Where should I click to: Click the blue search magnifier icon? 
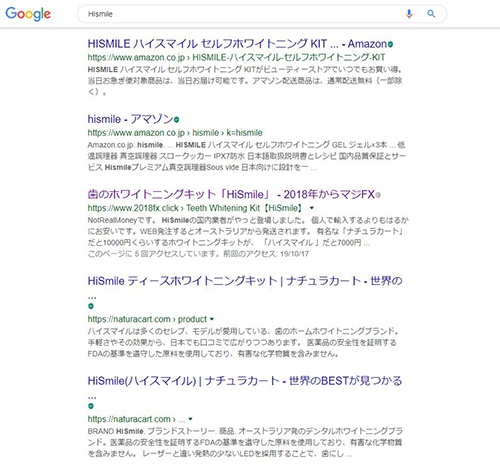click(x=431, y=14)
